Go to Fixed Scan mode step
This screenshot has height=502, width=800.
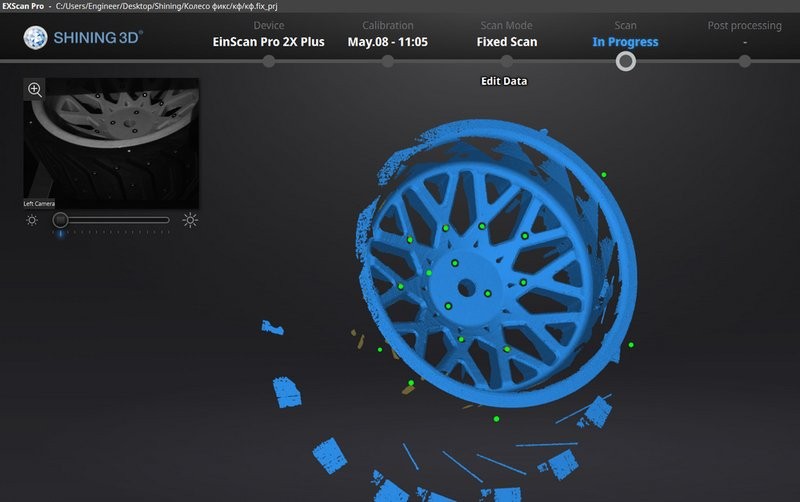[506, 42]
